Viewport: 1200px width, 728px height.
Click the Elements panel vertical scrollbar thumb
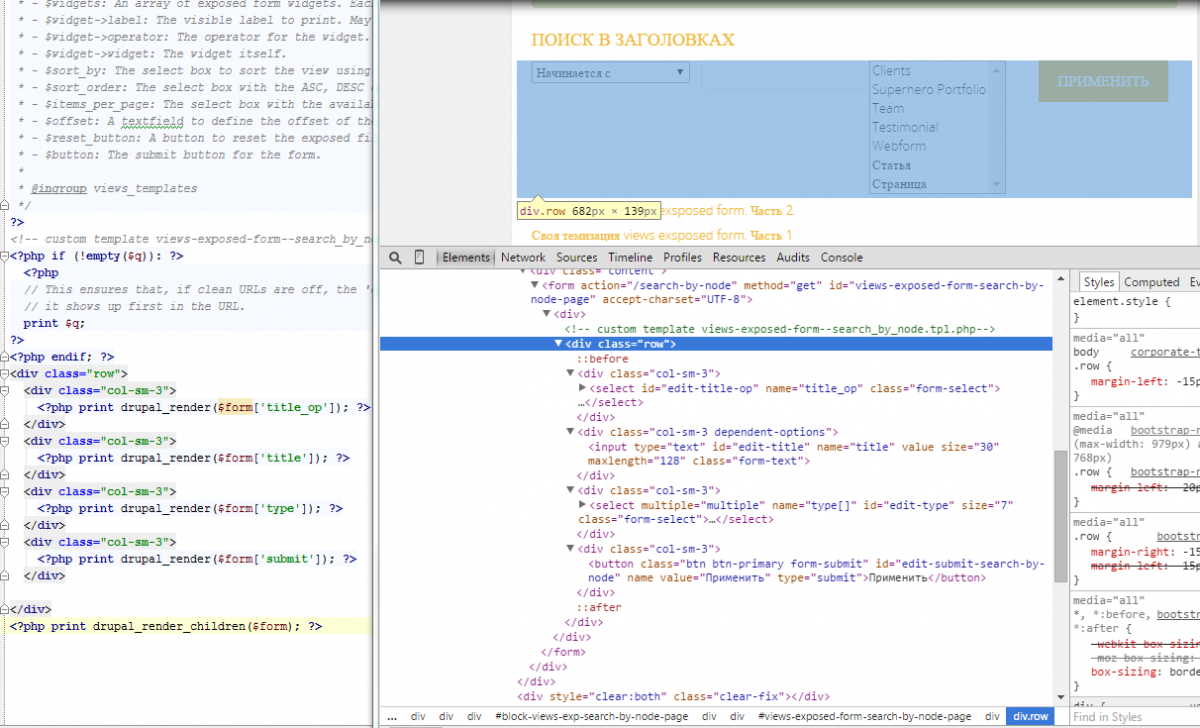(1059, 515)
